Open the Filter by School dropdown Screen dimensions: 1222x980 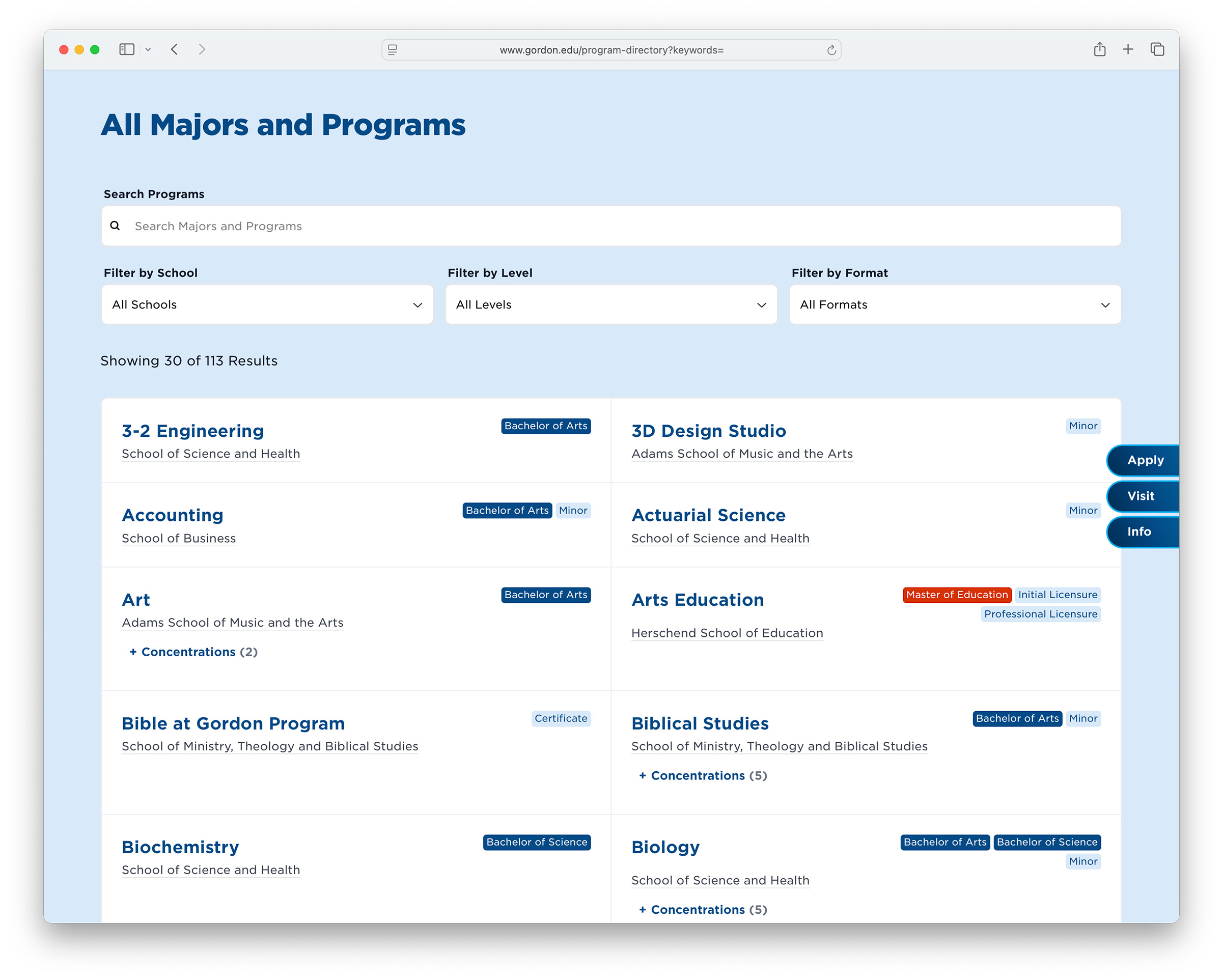(x=267, y=304)
